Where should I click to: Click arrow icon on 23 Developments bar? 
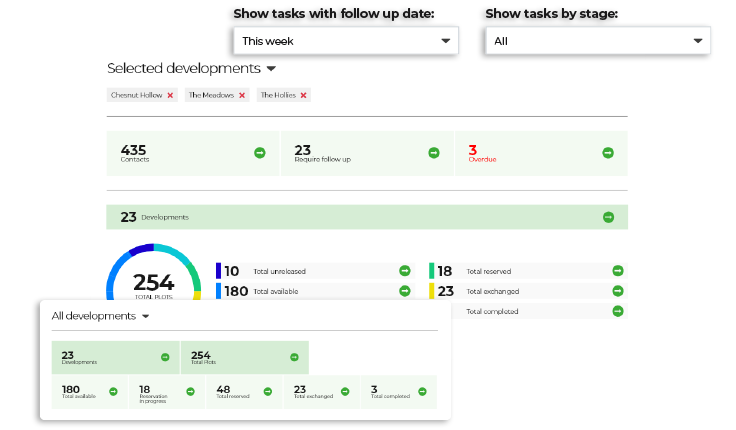point(608,217)
